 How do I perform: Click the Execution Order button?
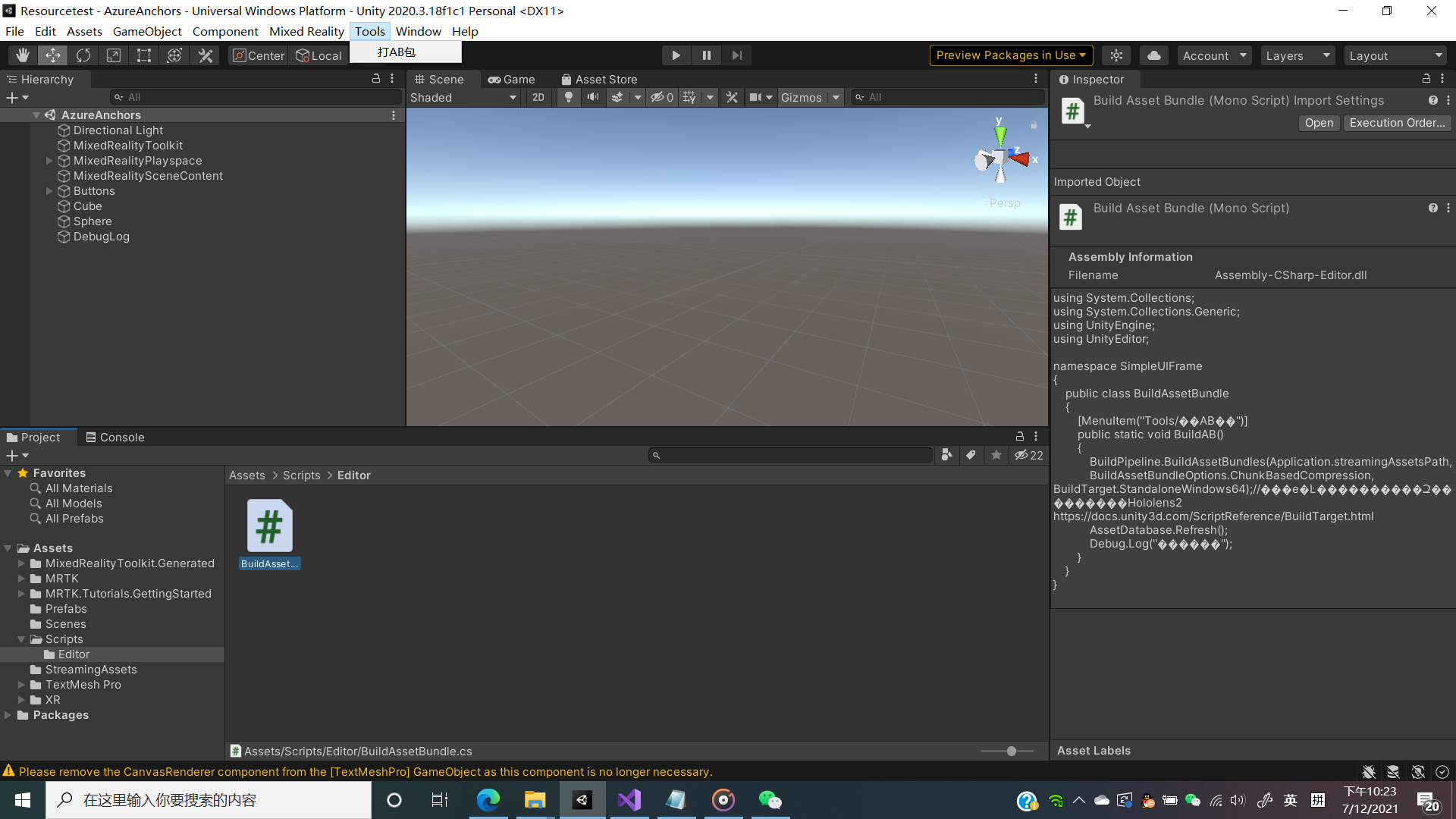click(1396, 122)
